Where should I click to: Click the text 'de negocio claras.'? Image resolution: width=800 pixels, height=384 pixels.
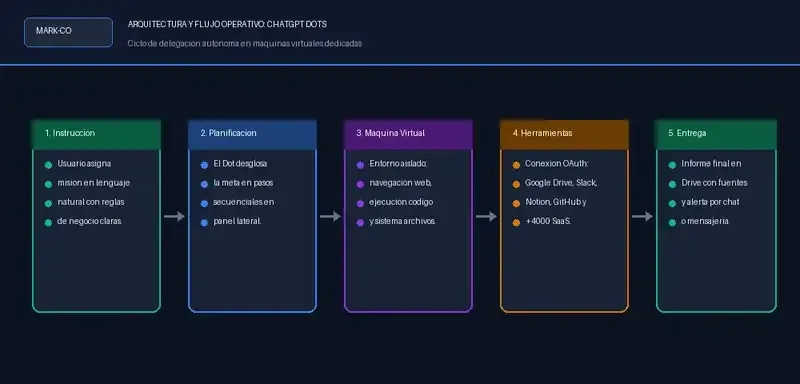tap(90, 221)
